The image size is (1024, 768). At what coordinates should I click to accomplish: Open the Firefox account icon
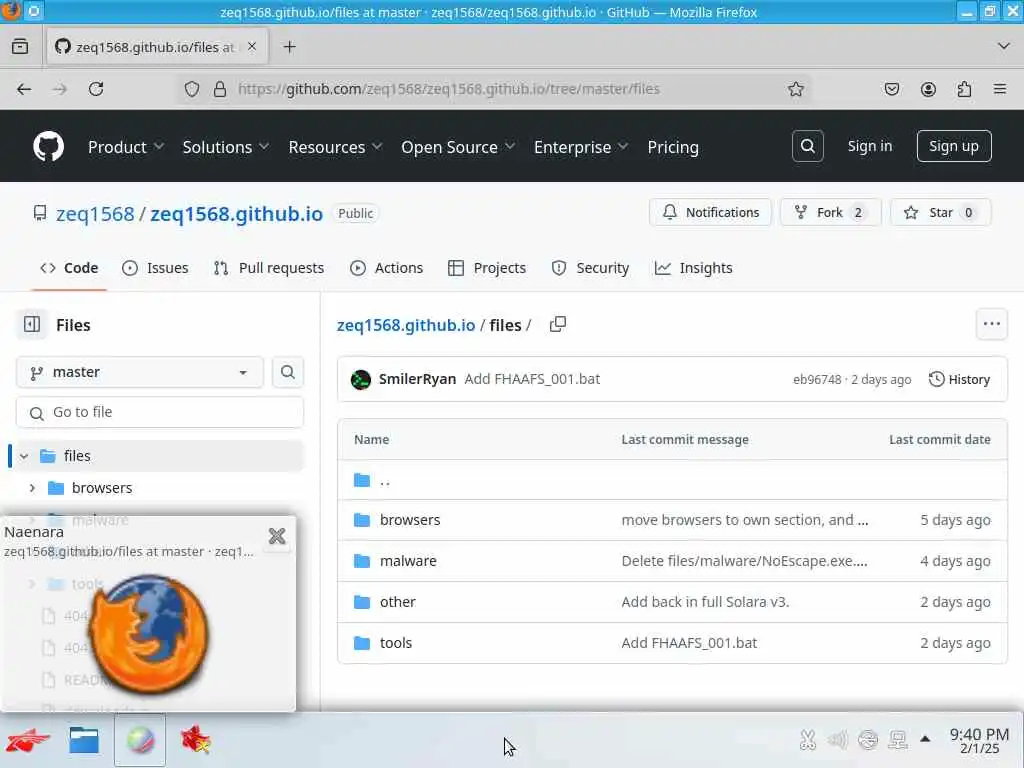[x=928, y=89]
